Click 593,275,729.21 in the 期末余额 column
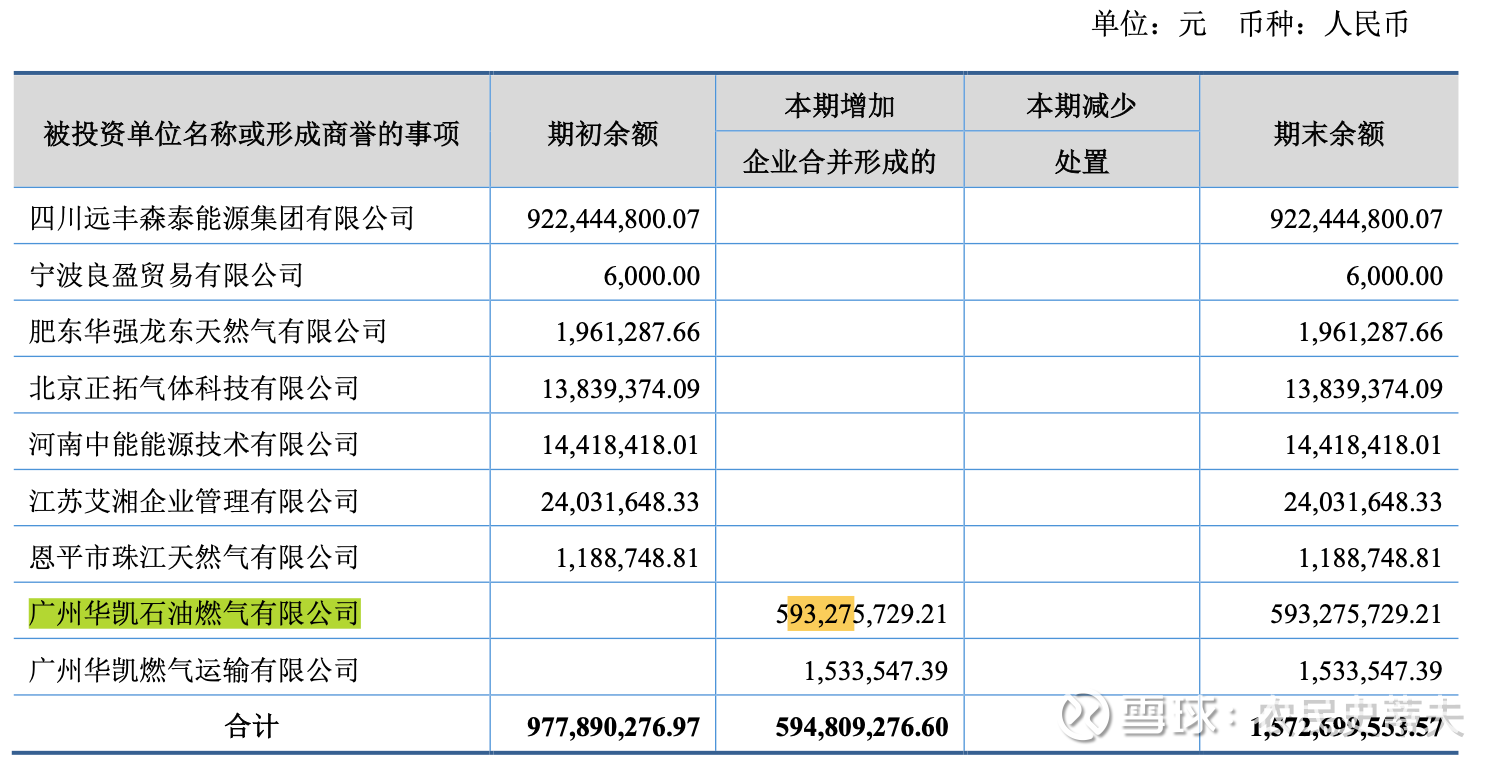The width and height of the screenshot is (1508, 764). (1356, 613)
